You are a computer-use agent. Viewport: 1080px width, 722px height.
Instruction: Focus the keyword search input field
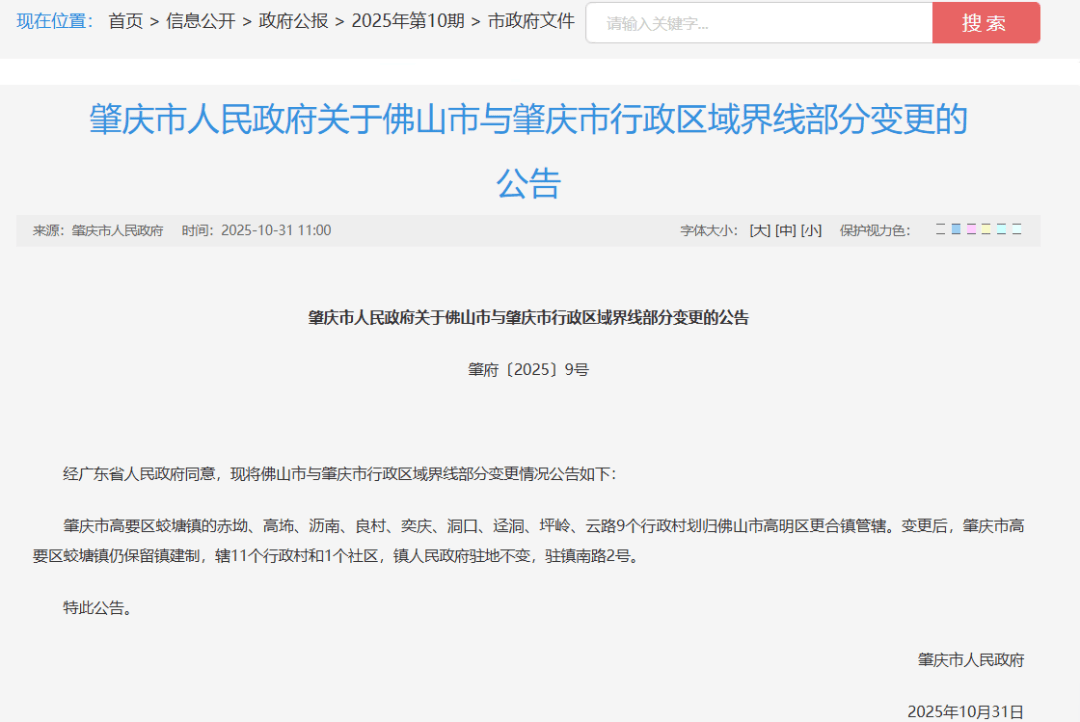[x=758, y=23]
